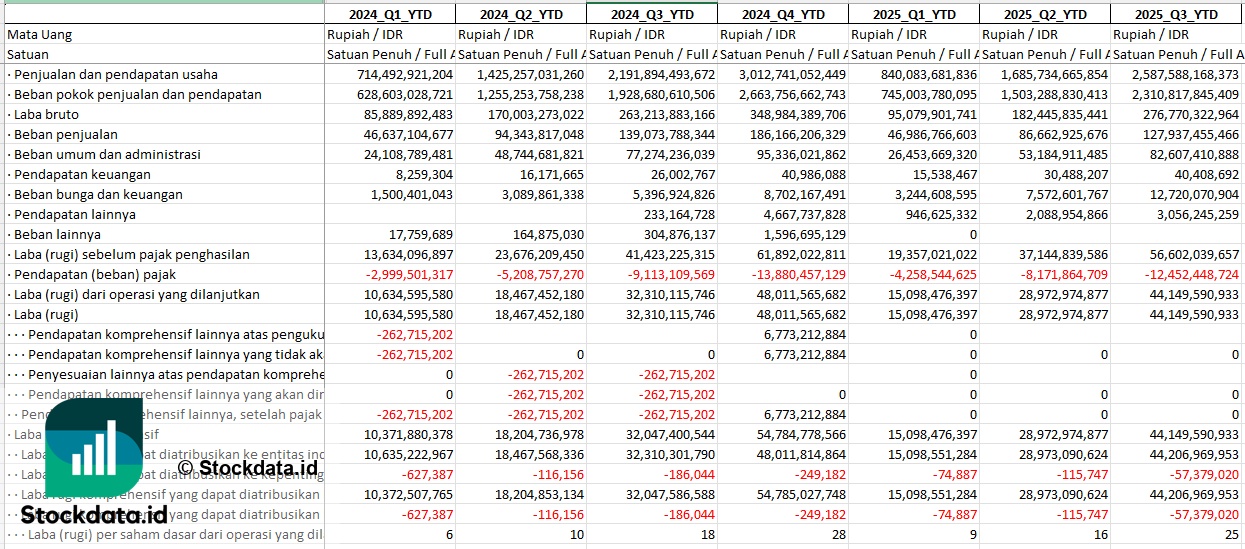
Task: Select the Beban umum dan administrasi label
Action: (x=107, y=154)
